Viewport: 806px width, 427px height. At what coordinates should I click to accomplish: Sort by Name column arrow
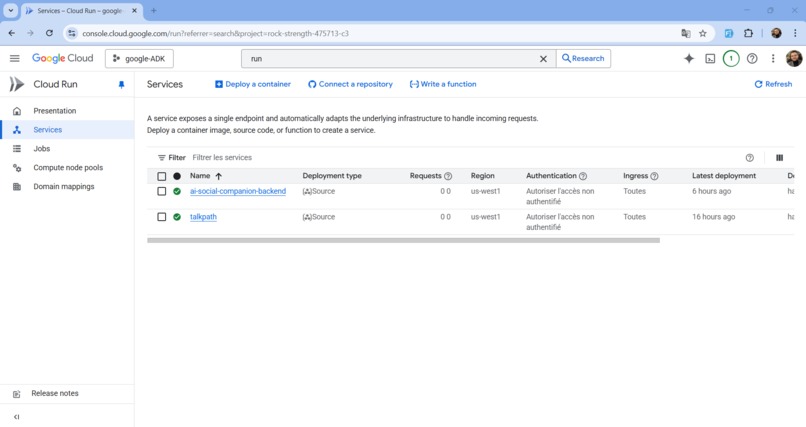[x=218, y=176]
